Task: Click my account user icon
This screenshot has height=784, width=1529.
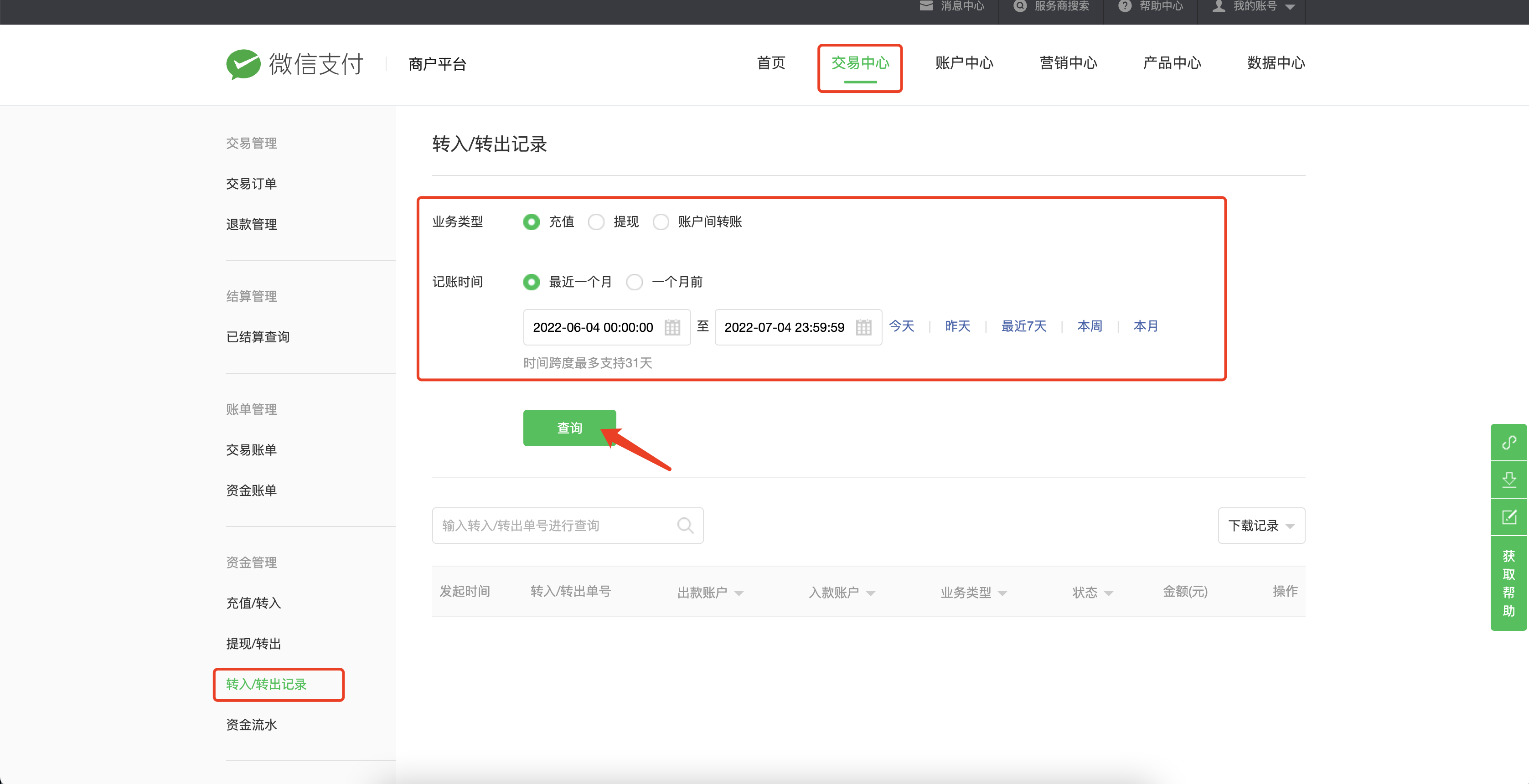Action: click(1219, 6)
